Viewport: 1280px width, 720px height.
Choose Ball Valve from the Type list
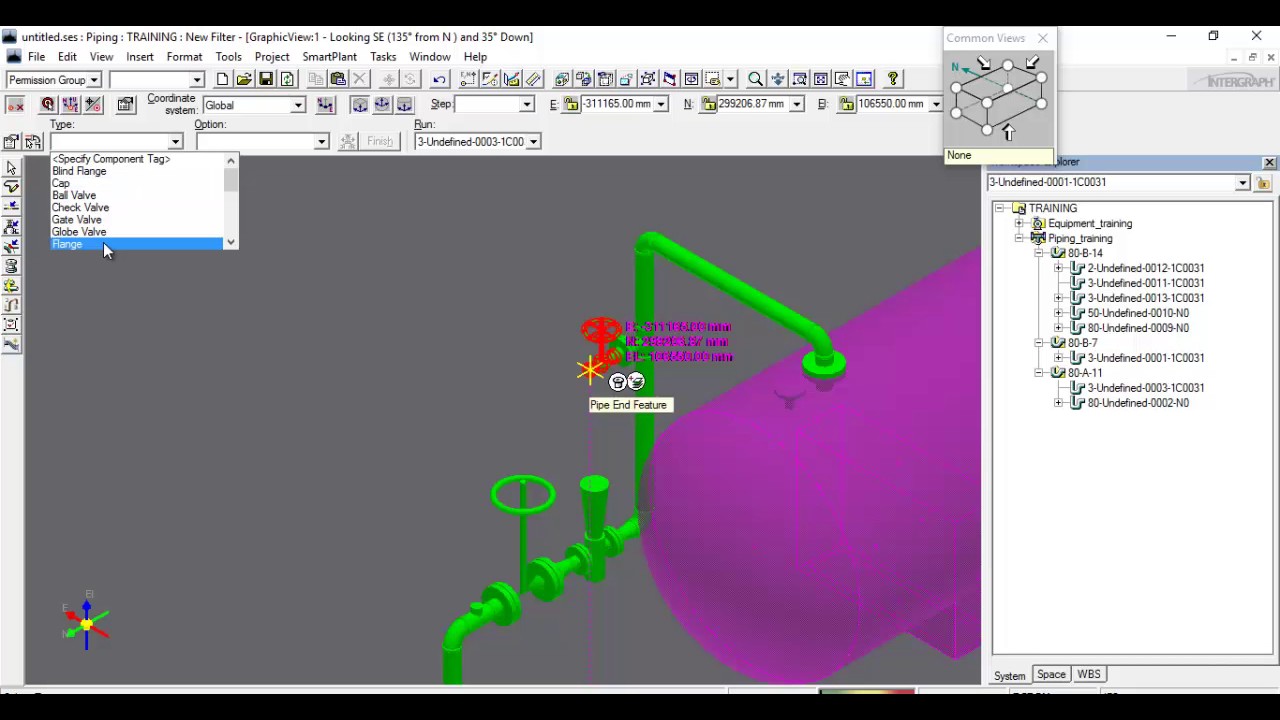pyautogui.click(x=137, y=196)
